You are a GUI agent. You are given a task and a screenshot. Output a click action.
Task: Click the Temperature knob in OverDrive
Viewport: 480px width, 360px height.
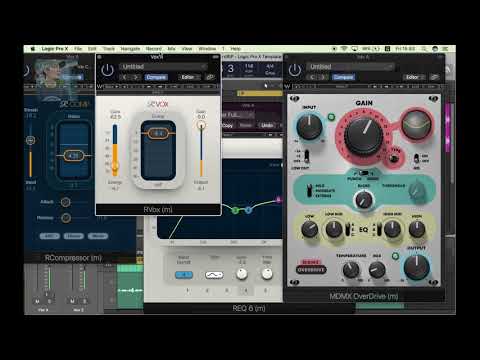tap(351, 270)
